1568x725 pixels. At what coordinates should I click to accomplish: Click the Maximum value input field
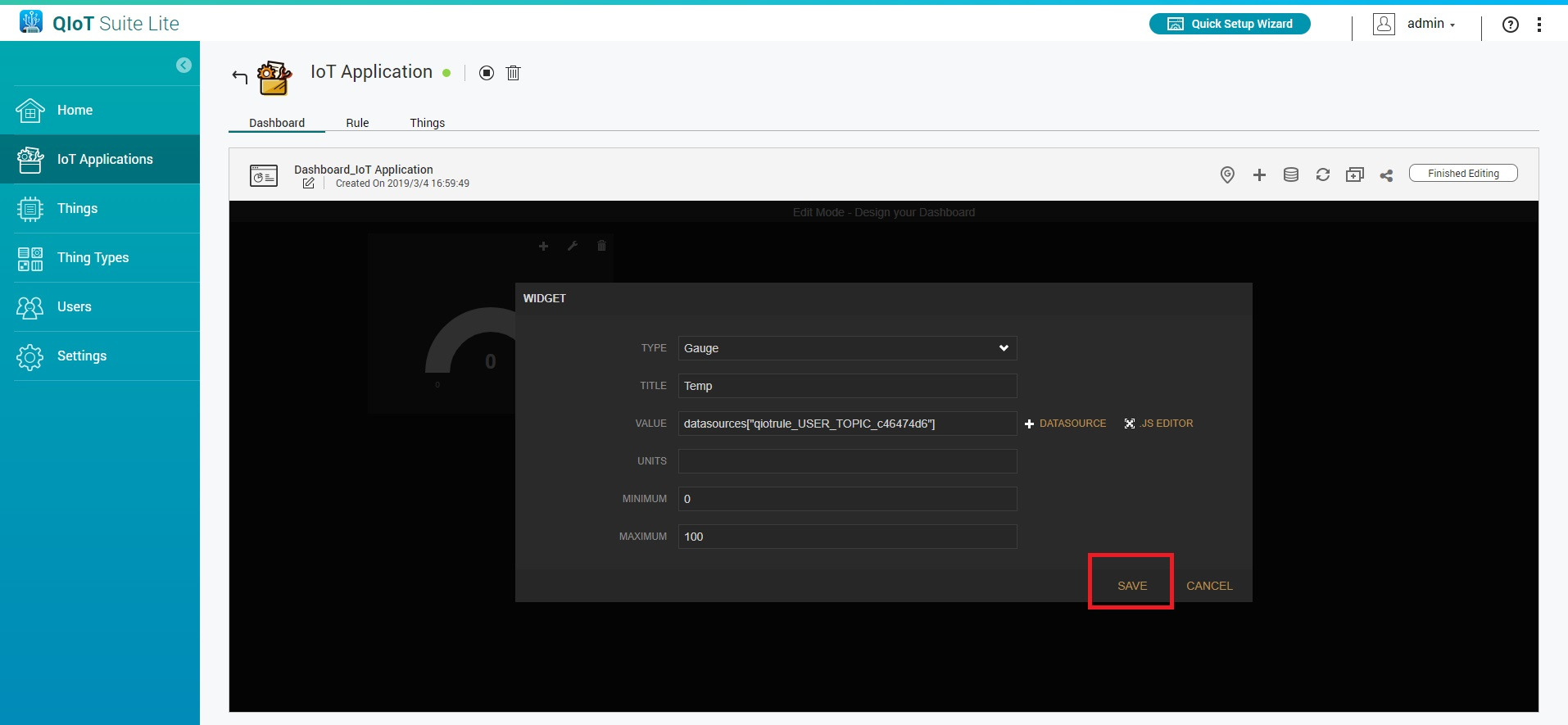[x=847, y=537]
